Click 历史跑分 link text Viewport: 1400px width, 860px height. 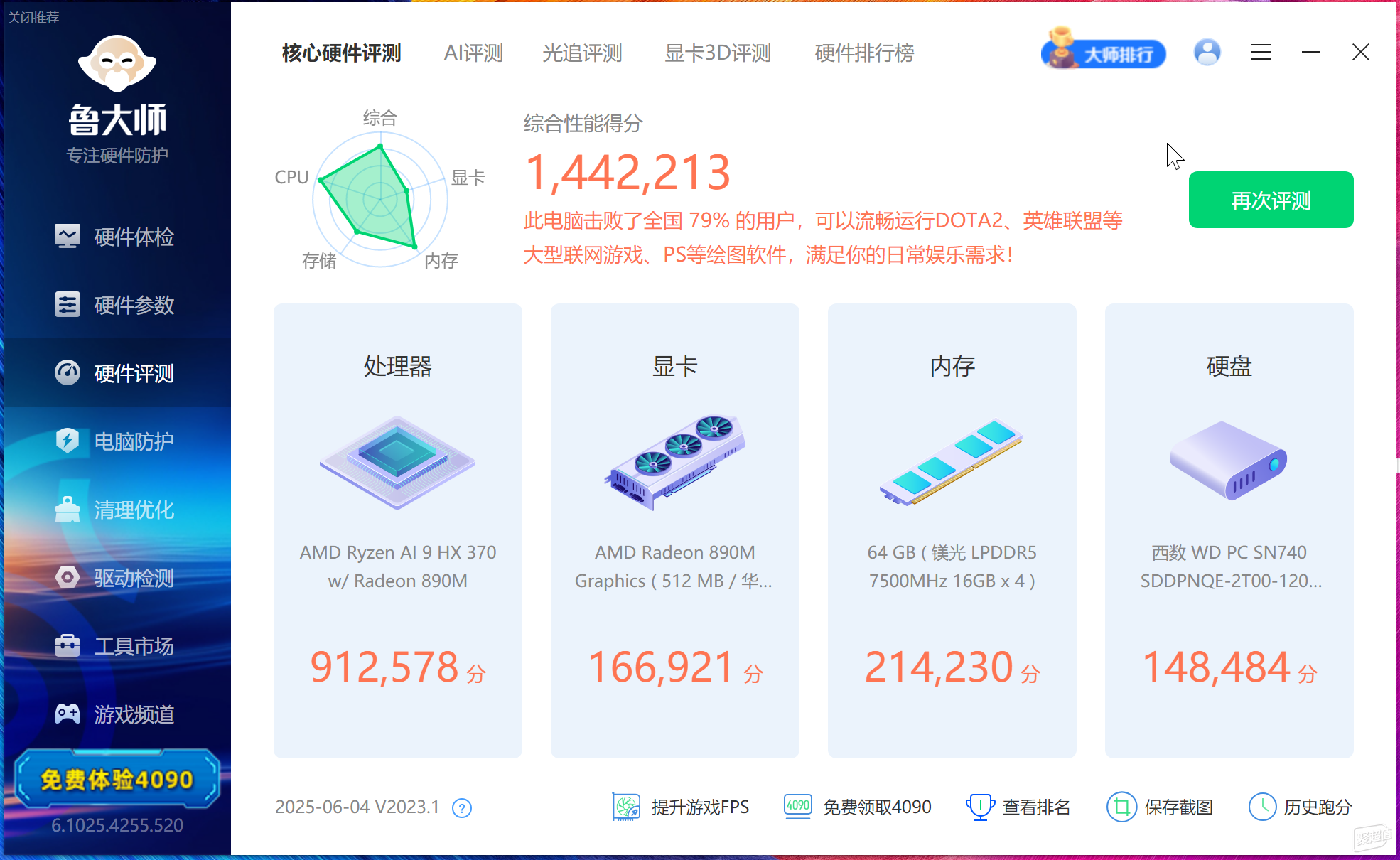[1318, 807]
